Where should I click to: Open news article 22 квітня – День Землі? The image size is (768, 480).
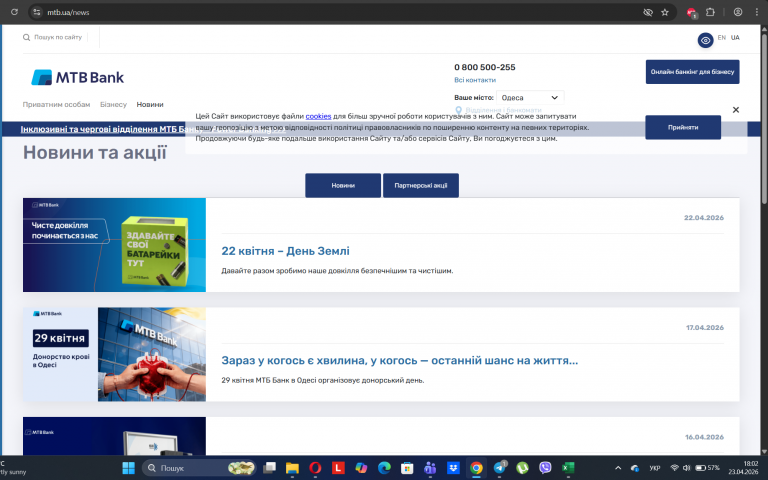pyautogui.click(x=286, y=251)
